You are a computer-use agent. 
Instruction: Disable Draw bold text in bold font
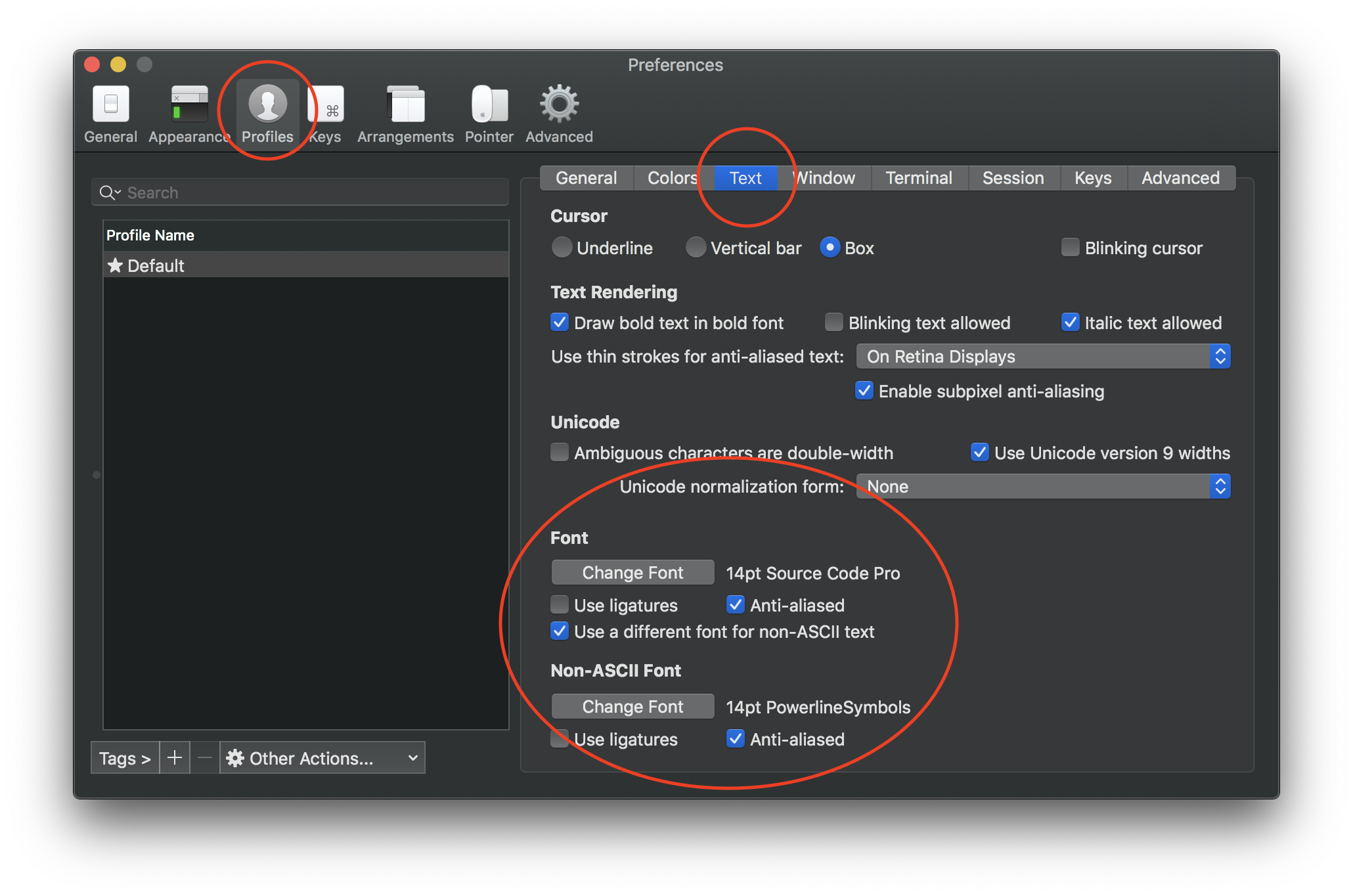point(559,322)
